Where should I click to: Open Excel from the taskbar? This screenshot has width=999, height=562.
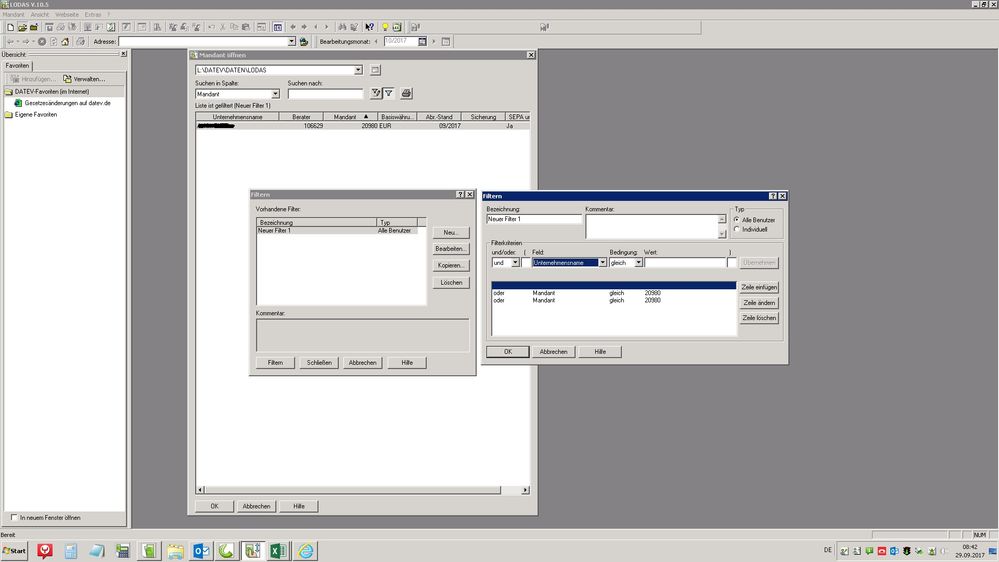click(278, 551)
